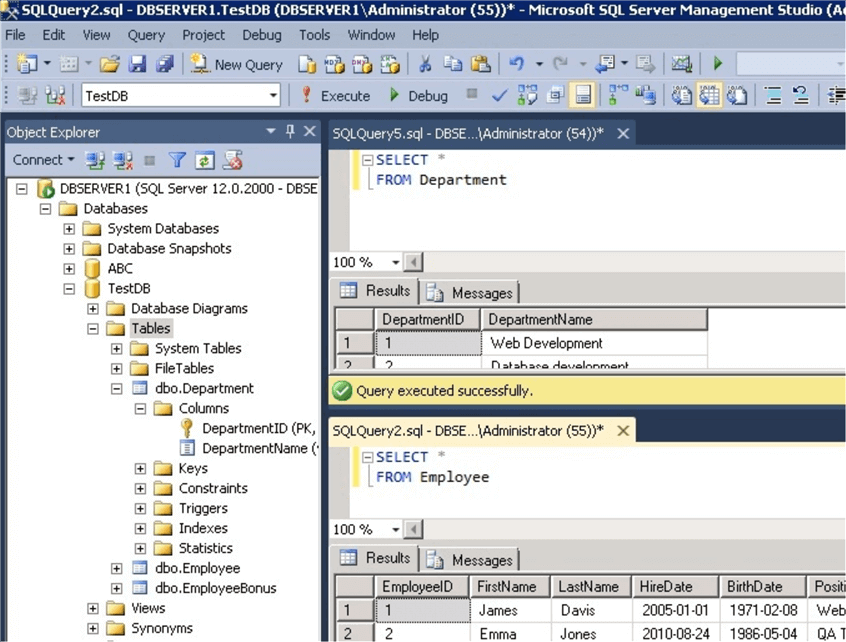Toggle the Include Actual Execution Plan icon

click(x=618, y=95)
